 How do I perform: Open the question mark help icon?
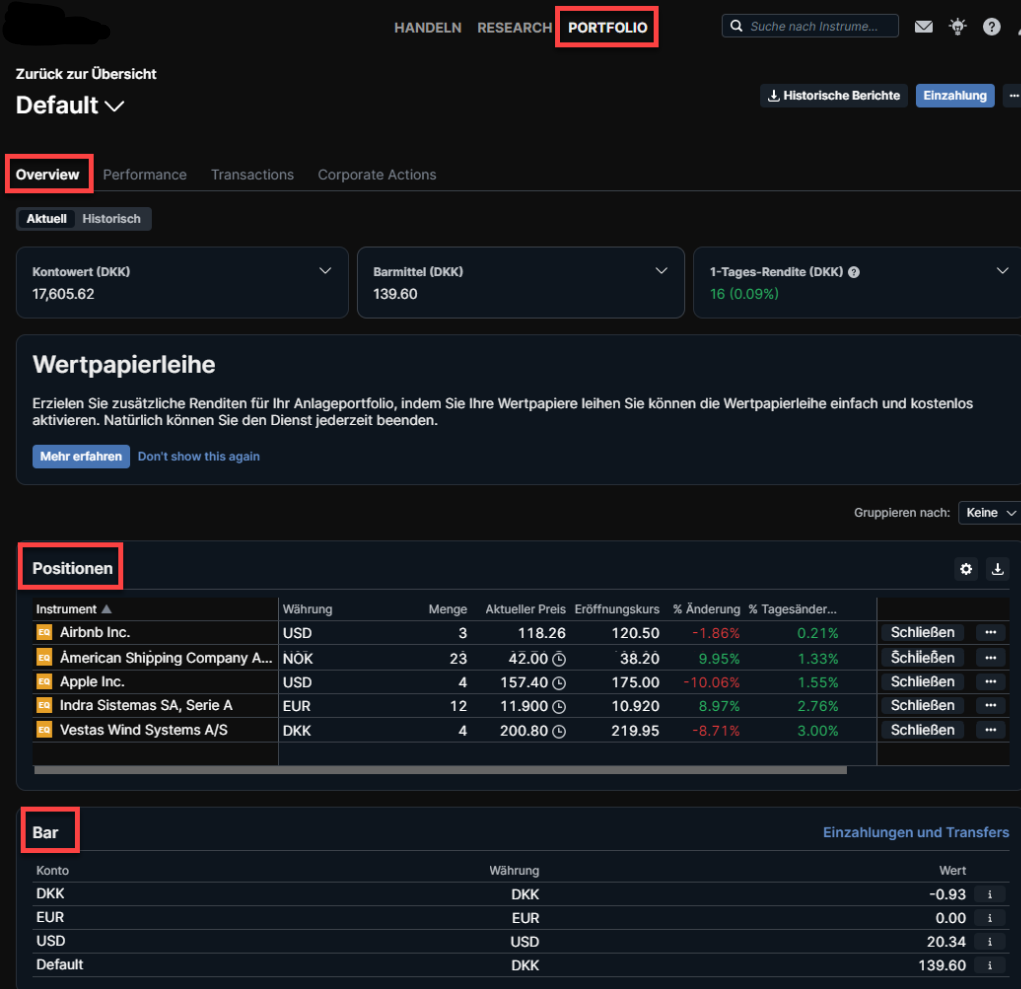point(991,27)
